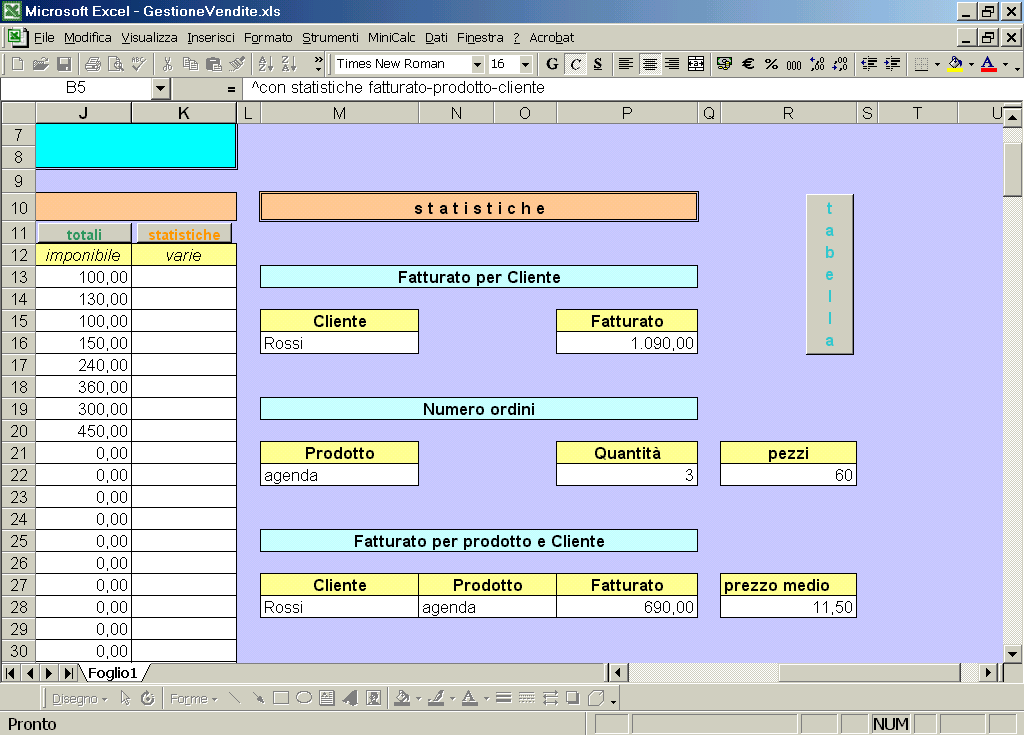Insert ClipArt from the Drawing toolbar
The image size is (1024, 735).
374,698
